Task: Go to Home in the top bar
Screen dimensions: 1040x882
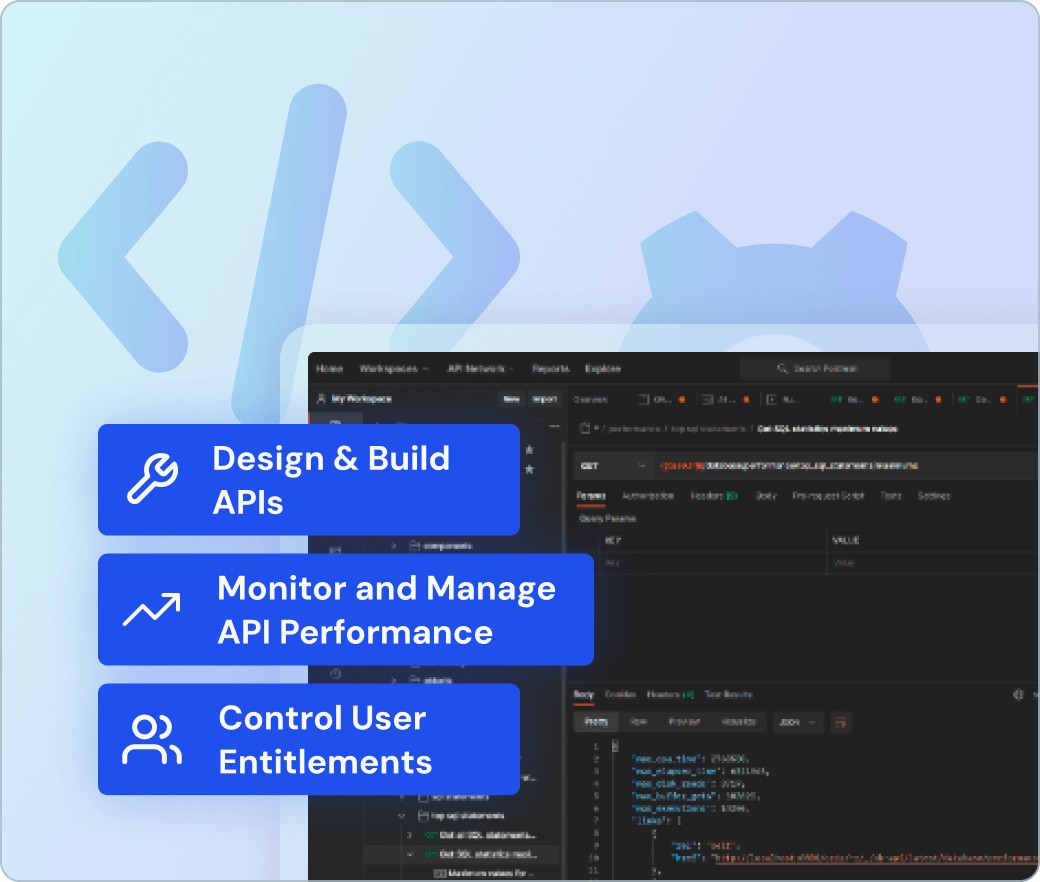Action: click(x=330, y=369)
